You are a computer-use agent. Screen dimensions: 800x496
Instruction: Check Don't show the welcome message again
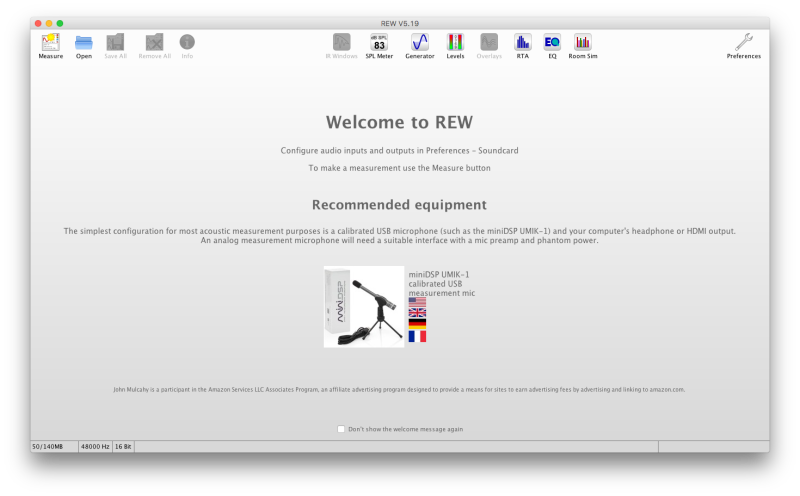341,429
